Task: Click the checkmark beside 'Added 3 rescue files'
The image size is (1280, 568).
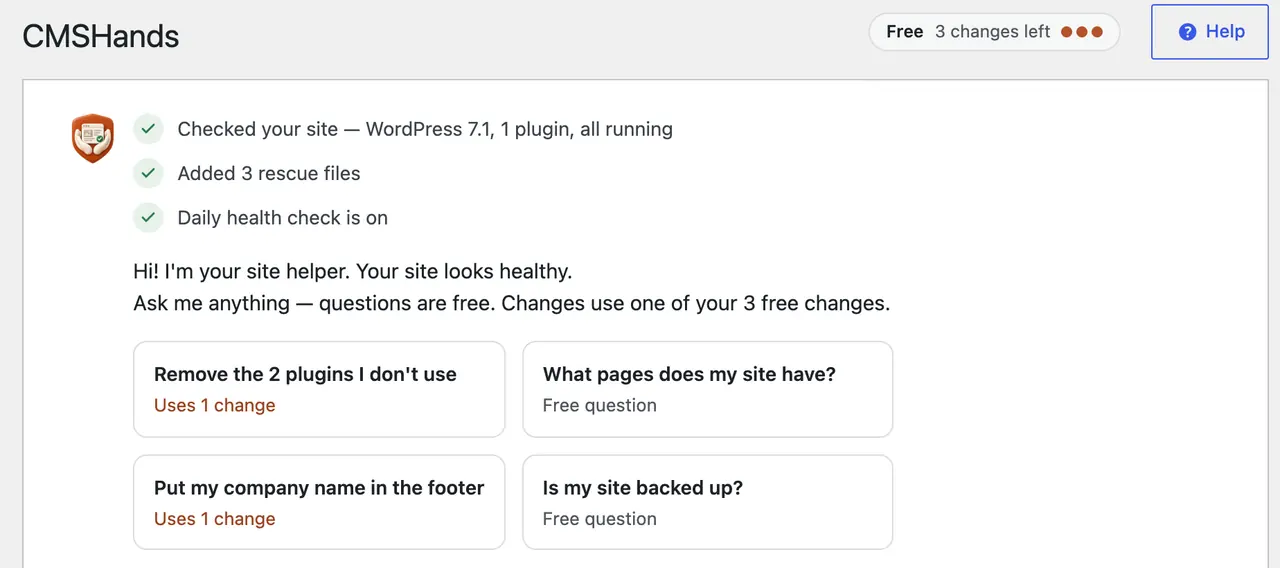Action: click(148, 173)
